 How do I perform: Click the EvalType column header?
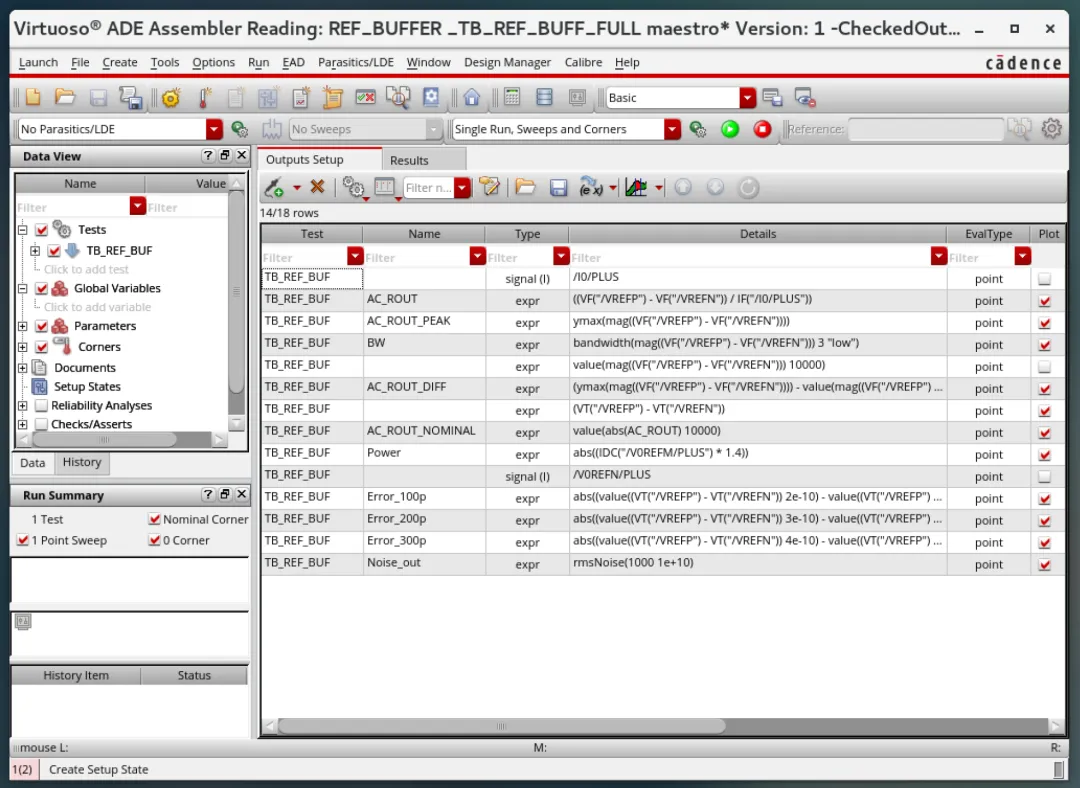(x=988, y=234)
